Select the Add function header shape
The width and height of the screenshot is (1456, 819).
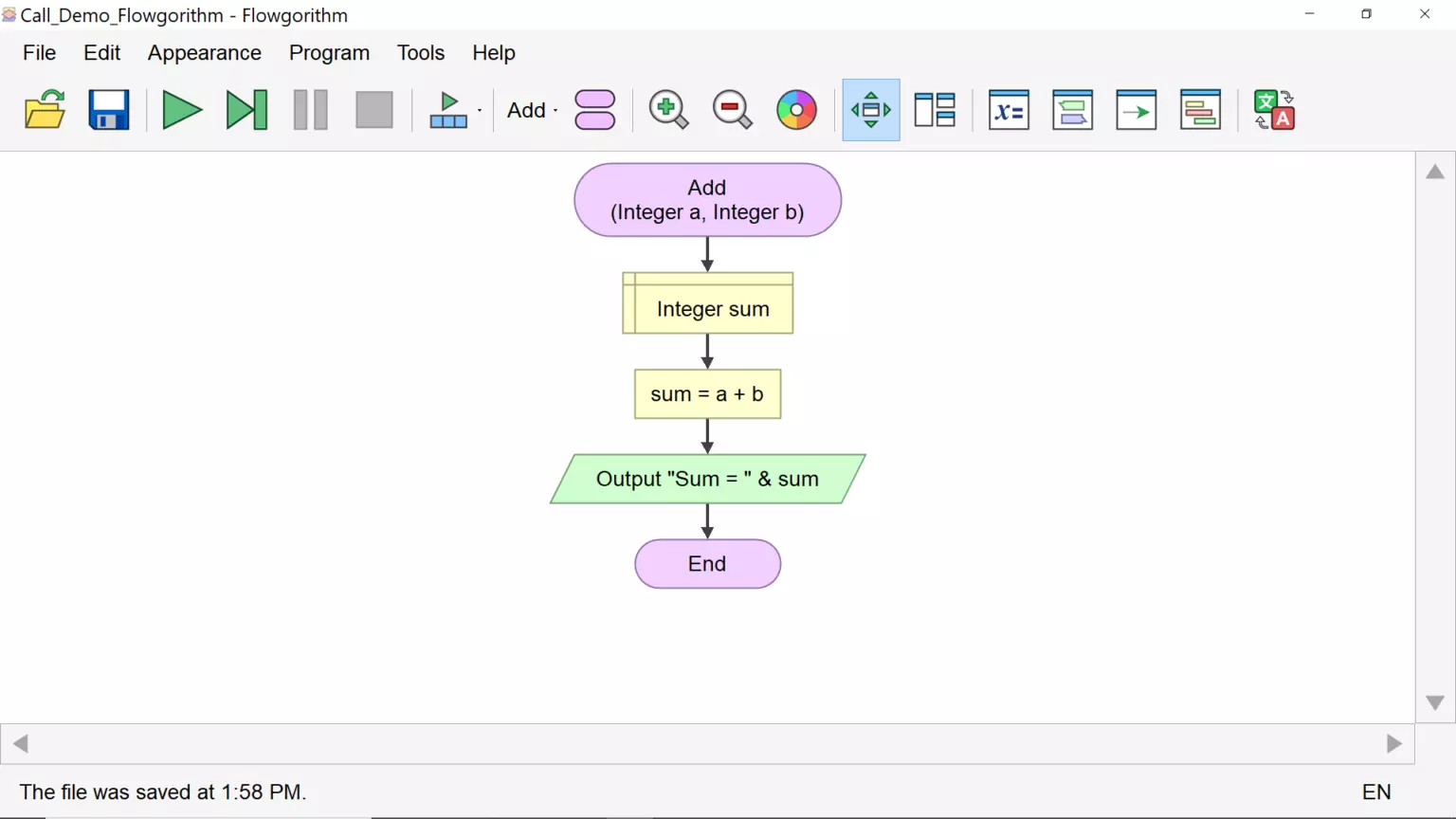coord(707,200)
